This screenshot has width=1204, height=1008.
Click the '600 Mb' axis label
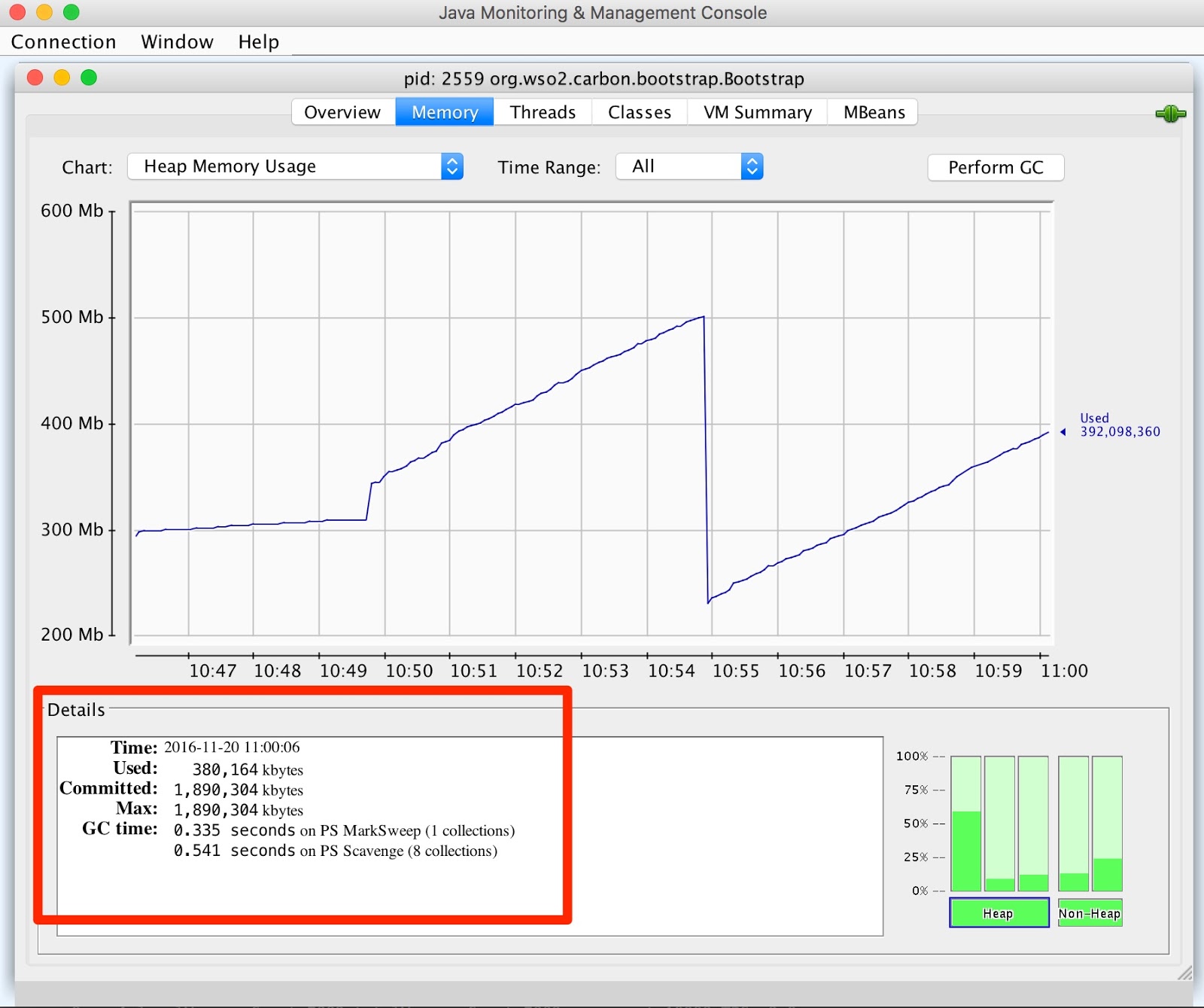click(x=71, y=211)
